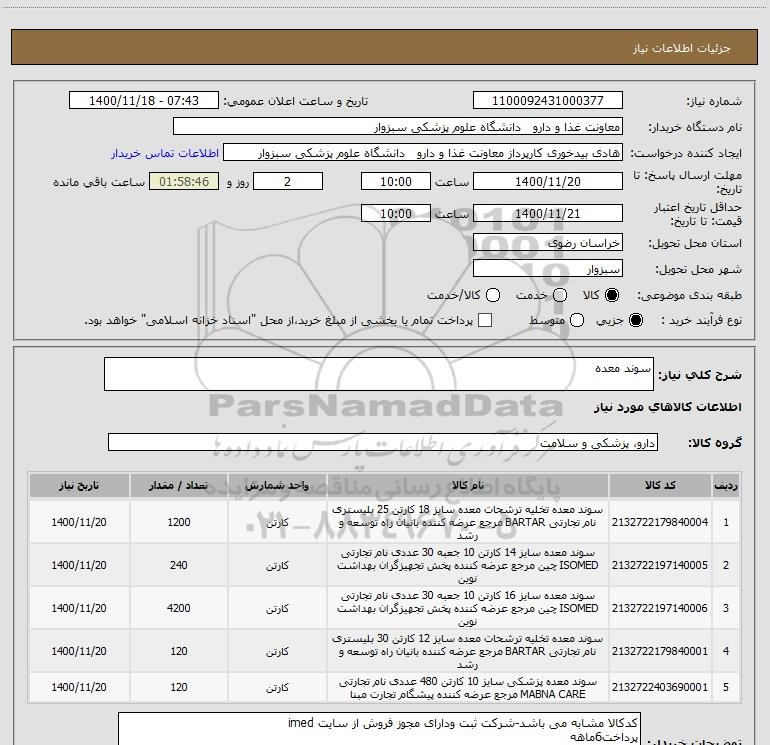Click the جزئیات اطلاعات نیاز header title
Image resolution: width=770 pixels, height=745 pixels.
click(x=682, y=48)
